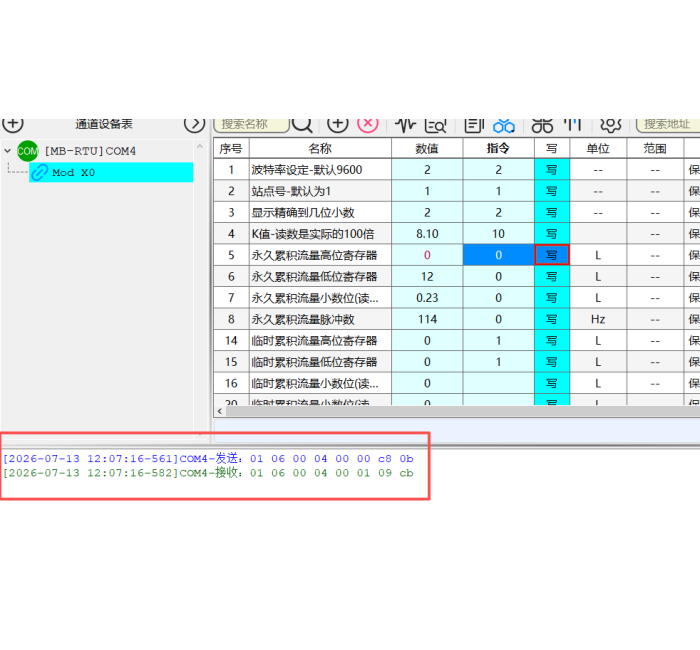Click the 写 button for 永久累积流量低位寄存器 row
700x650 pixels.
(x=552, y=276)
